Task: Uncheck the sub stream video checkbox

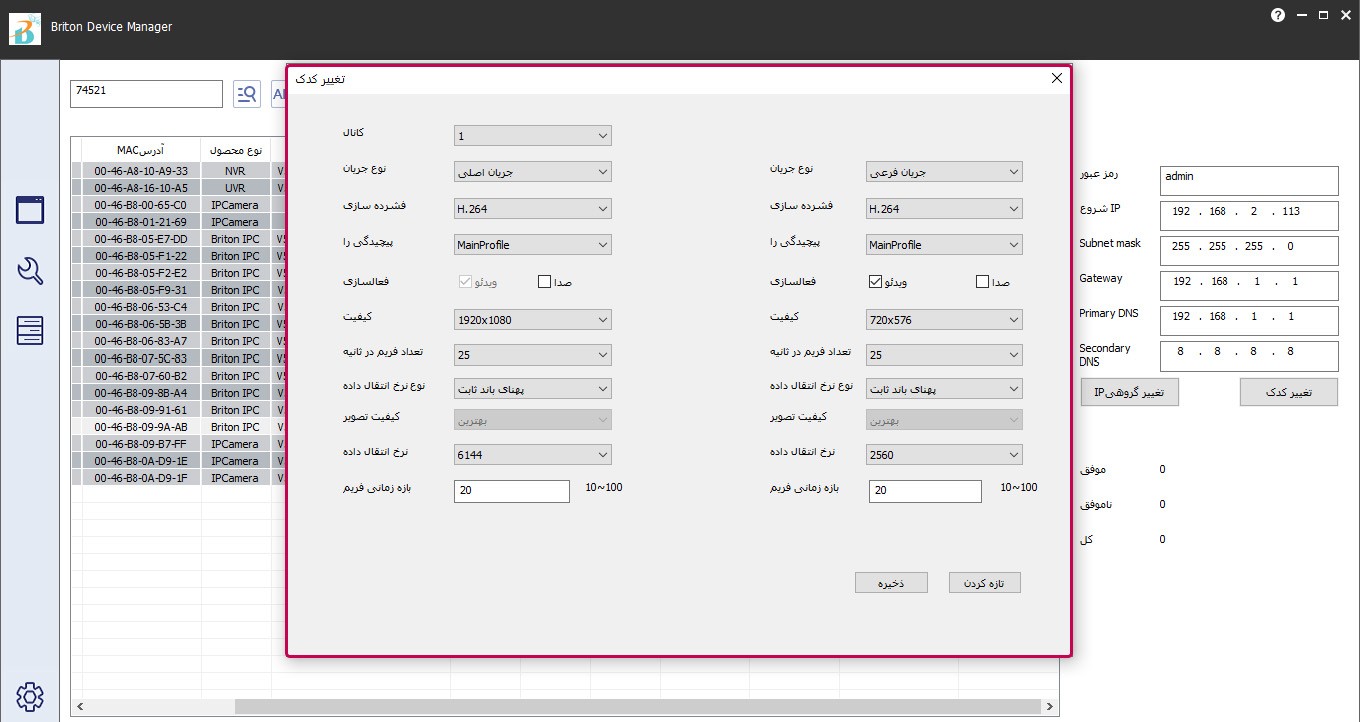Action: (x=876, y=282)
